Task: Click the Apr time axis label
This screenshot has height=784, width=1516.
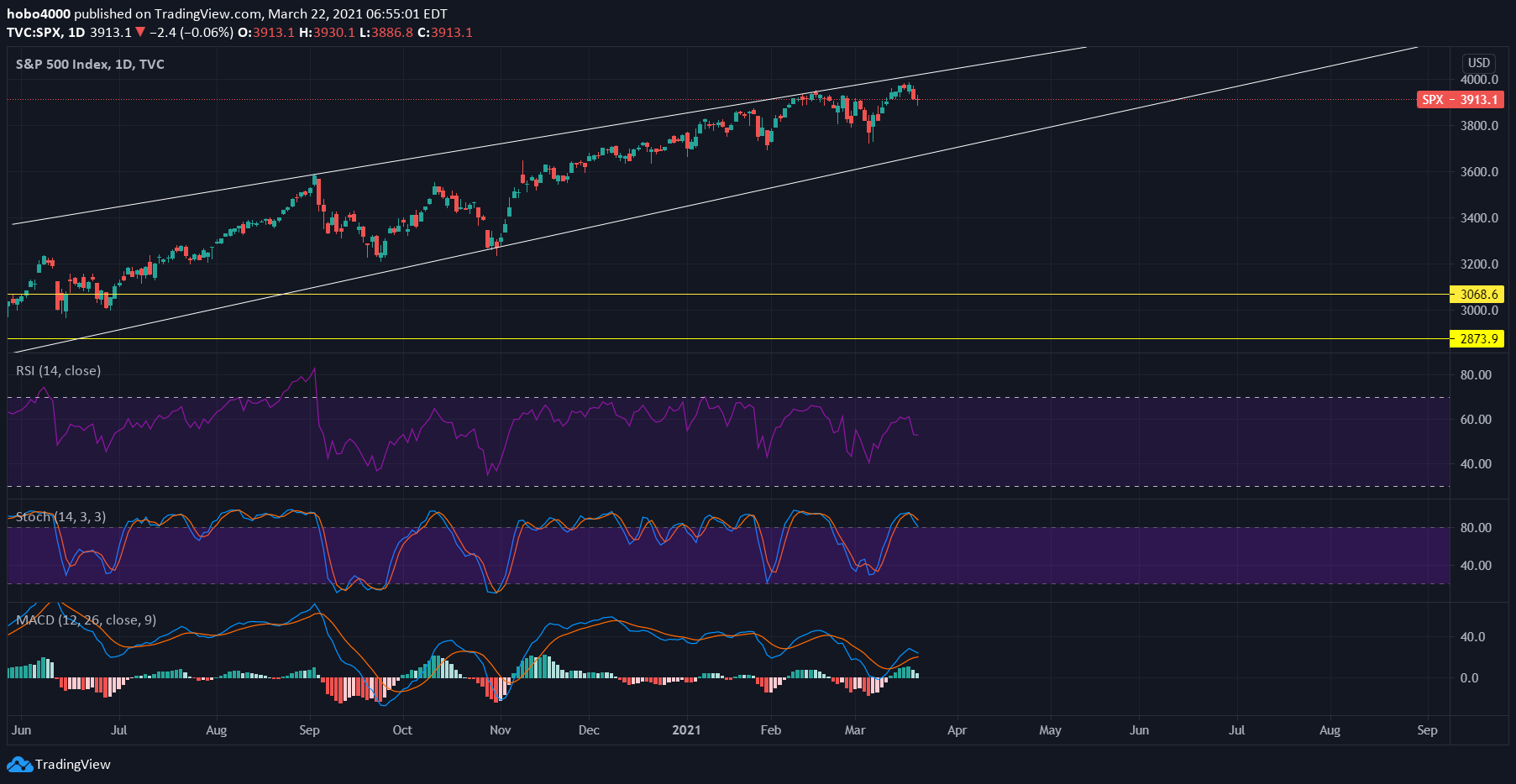Action: click(x=957, y=730)
